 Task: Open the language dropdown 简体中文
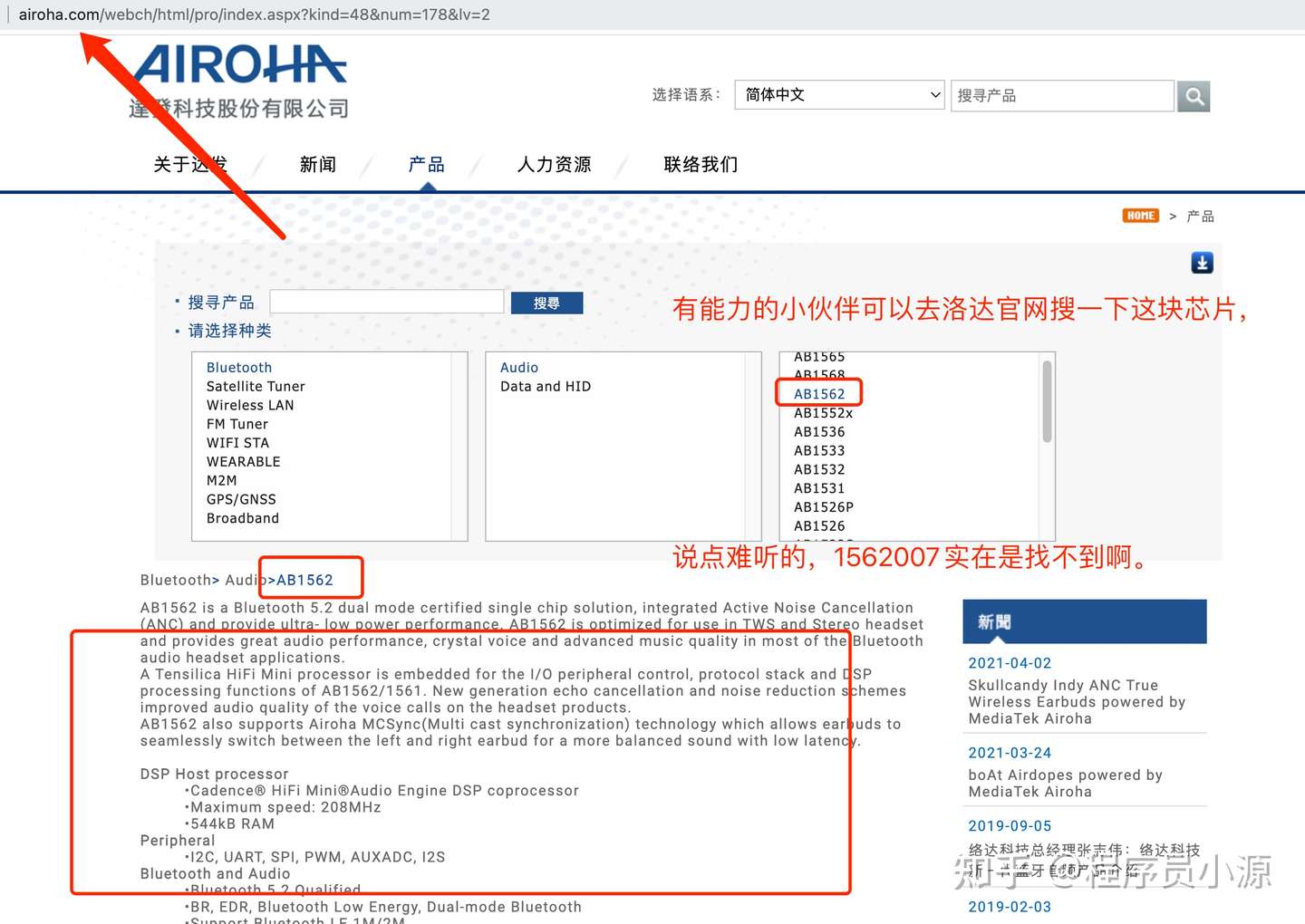[x=840, y=95]
